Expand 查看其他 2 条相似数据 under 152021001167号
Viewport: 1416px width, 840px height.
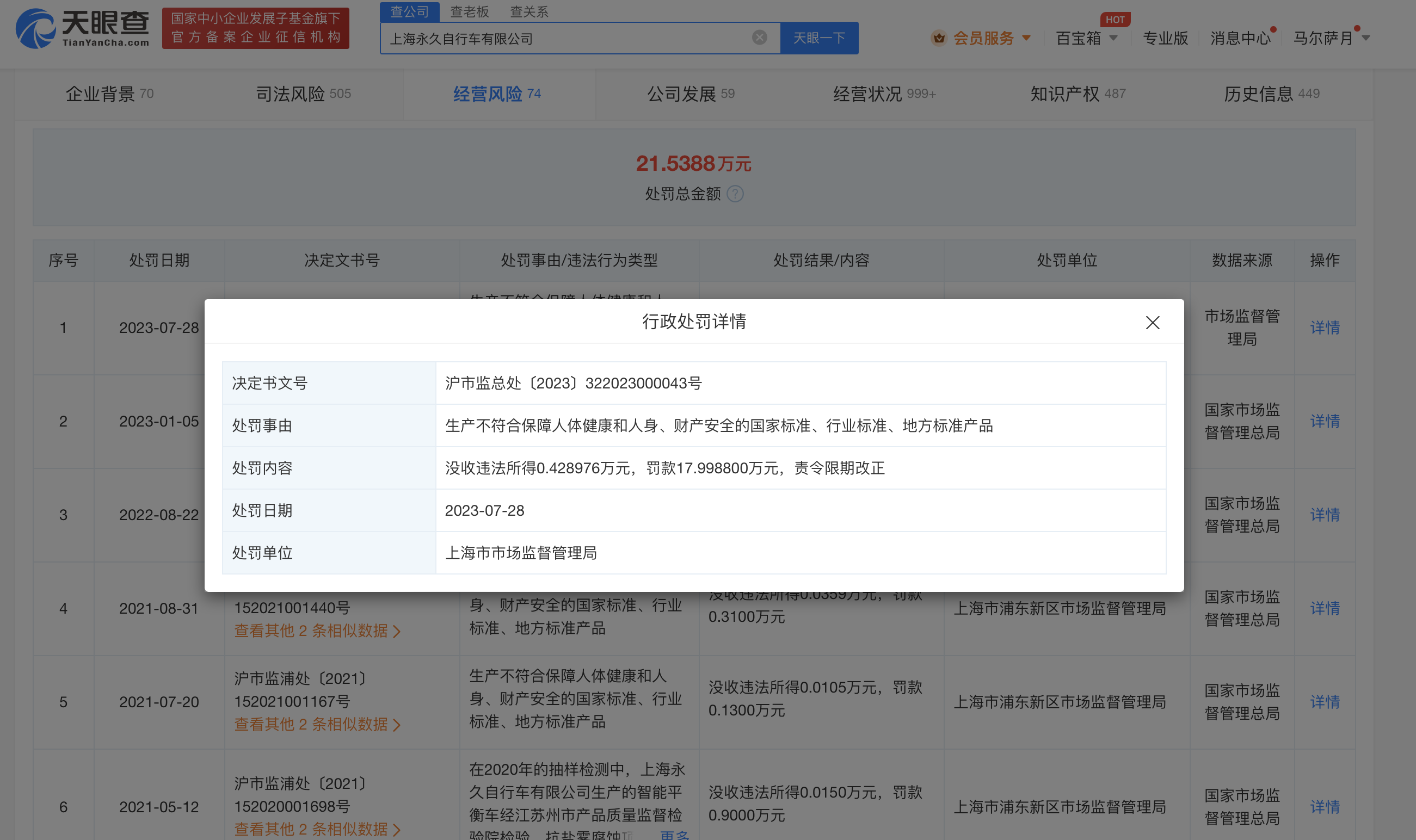317,724
